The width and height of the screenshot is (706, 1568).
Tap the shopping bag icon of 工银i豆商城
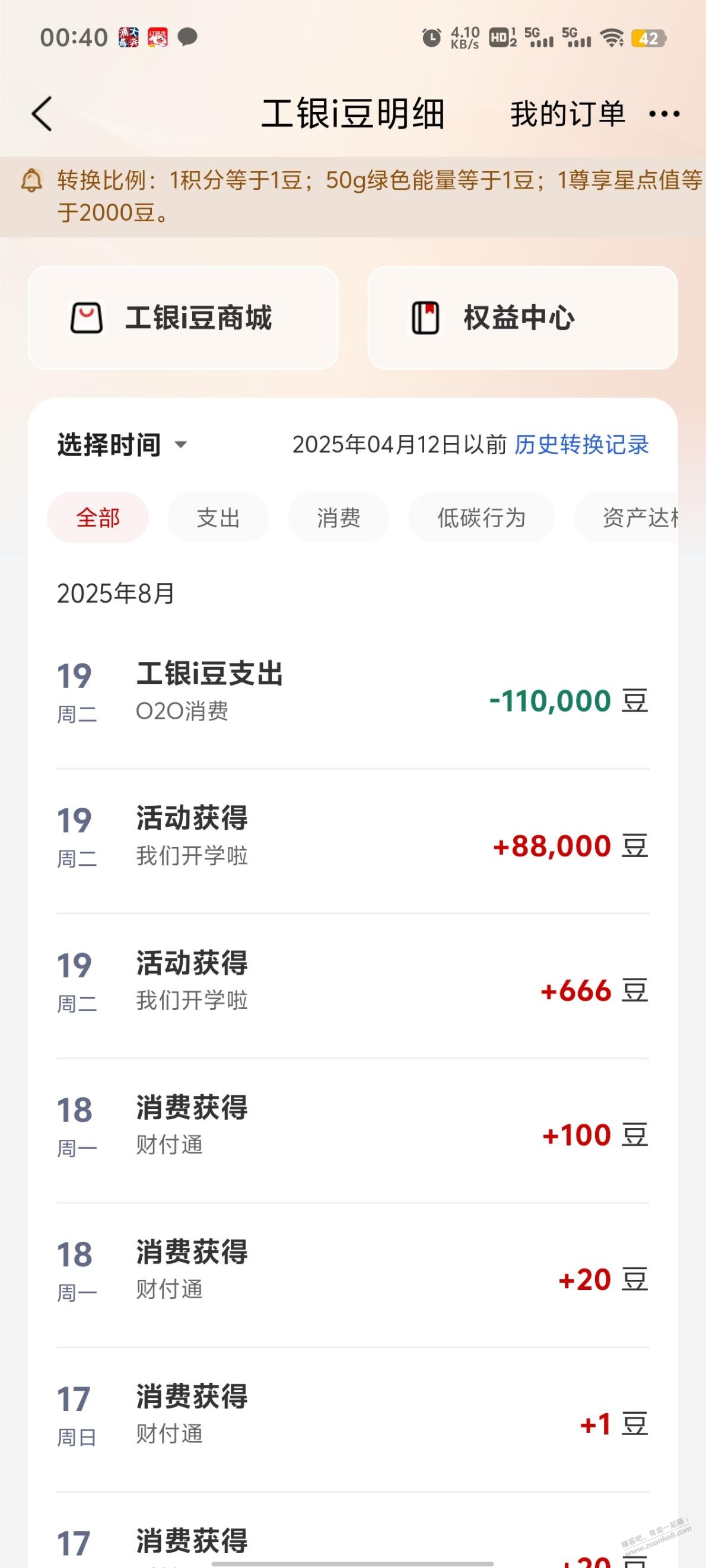click(x=87, y=318)
